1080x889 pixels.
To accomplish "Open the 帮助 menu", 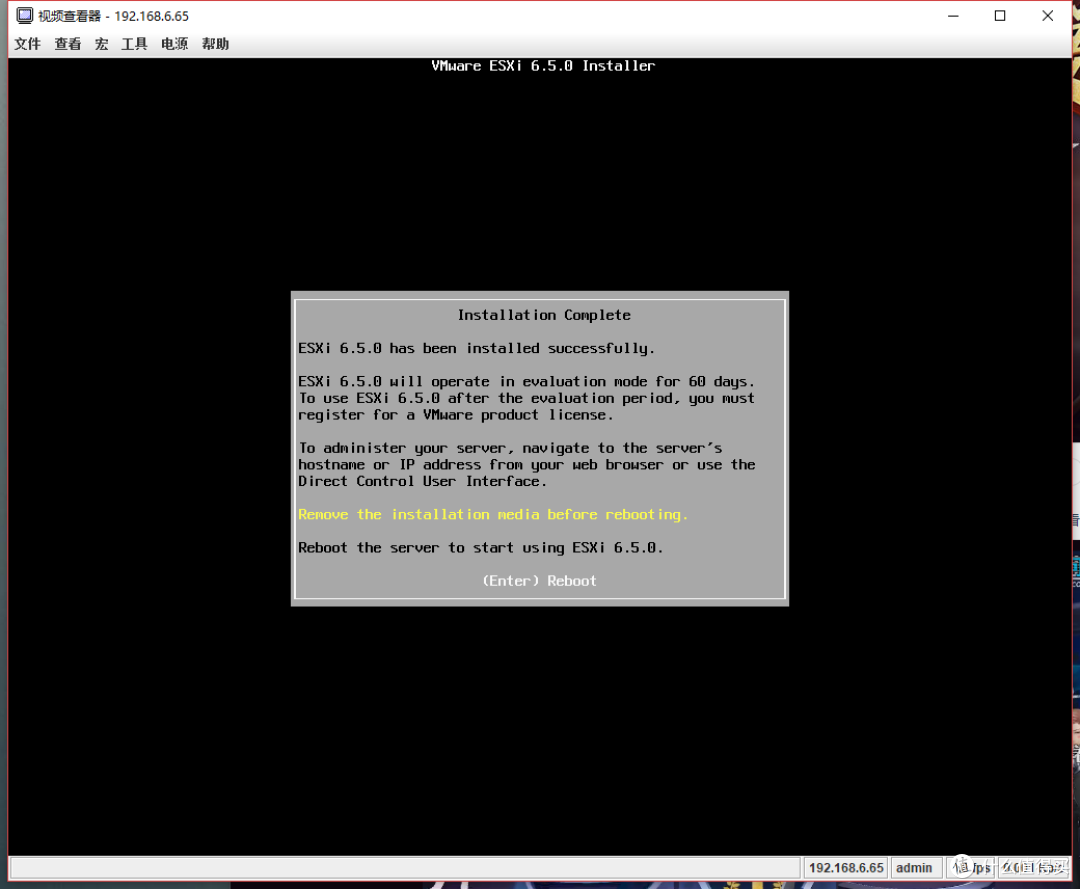I will point(215,44).
